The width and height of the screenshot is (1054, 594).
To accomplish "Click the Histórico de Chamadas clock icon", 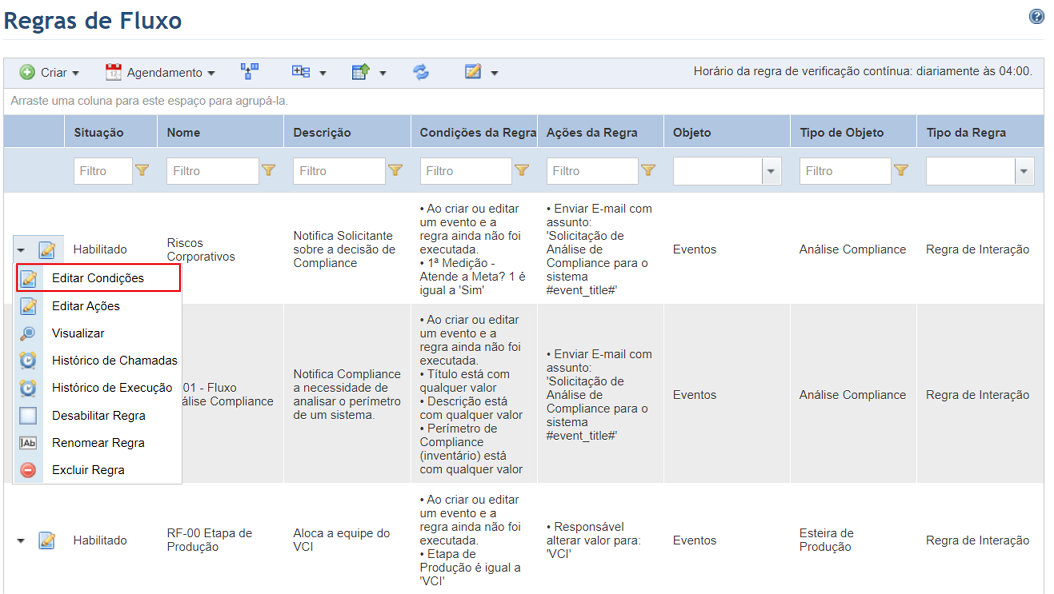I will 28,361.
